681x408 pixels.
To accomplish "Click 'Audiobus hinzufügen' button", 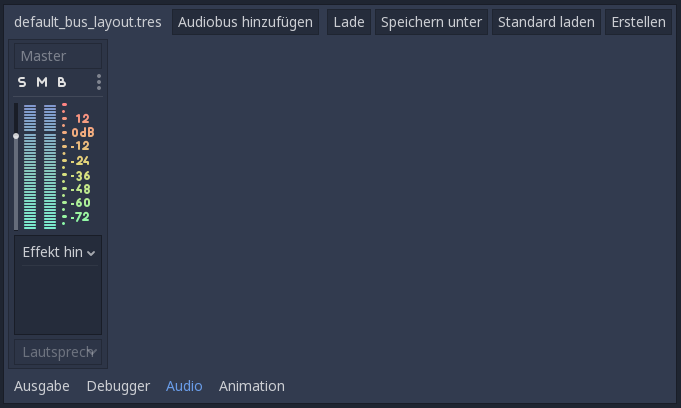I will pyautogui.click(x=245, y=22).
